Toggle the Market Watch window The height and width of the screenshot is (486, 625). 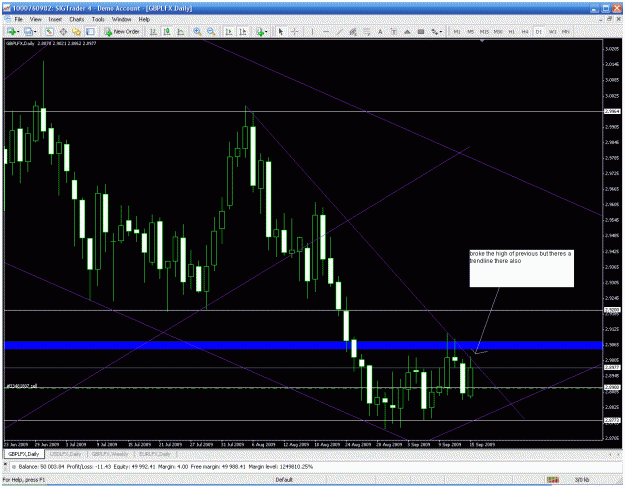click(49, 31)
